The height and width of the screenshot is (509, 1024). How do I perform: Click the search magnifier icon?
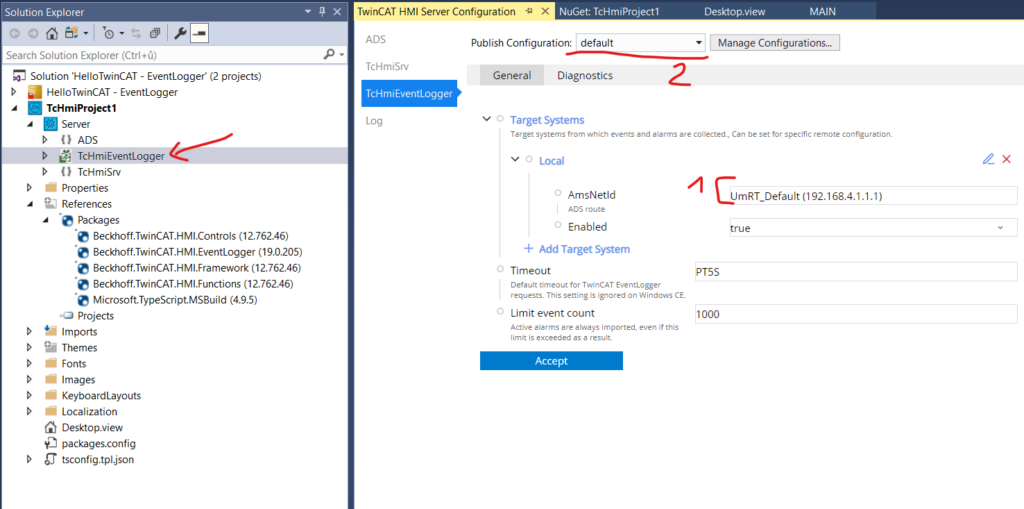coord(329,55)
